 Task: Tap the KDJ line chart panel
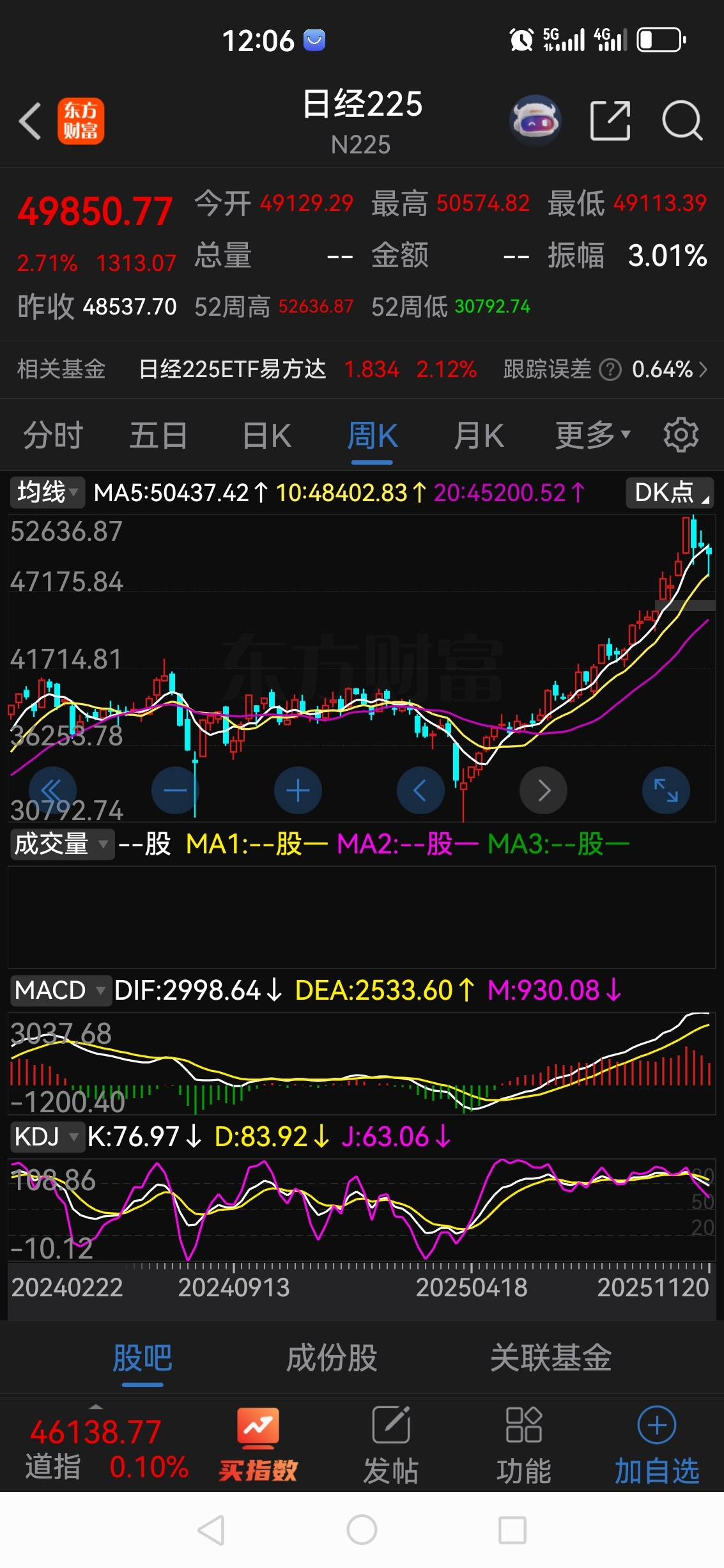362,1210
